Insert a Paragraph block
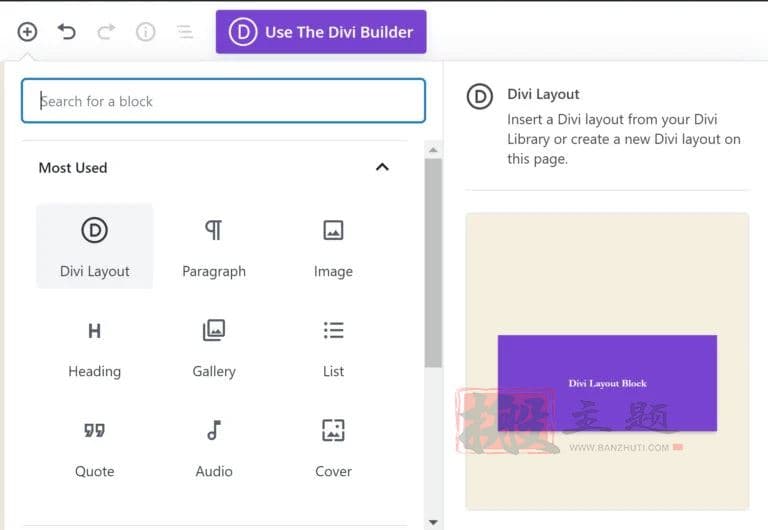This screenshot has width=768, height=530. click(x=214, y=246)
